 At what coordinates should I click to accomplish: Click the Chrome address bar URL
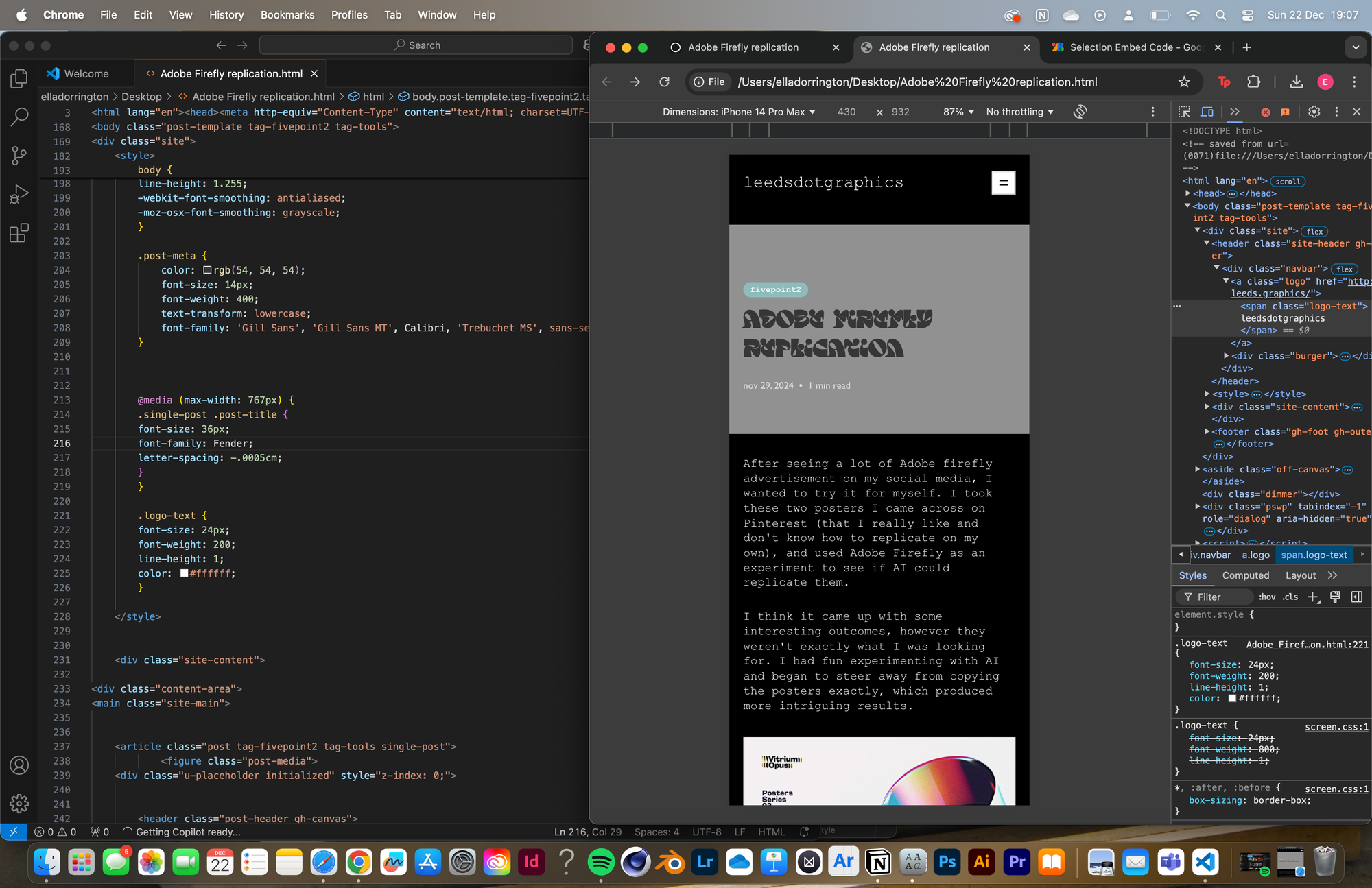tap(917, 82)
